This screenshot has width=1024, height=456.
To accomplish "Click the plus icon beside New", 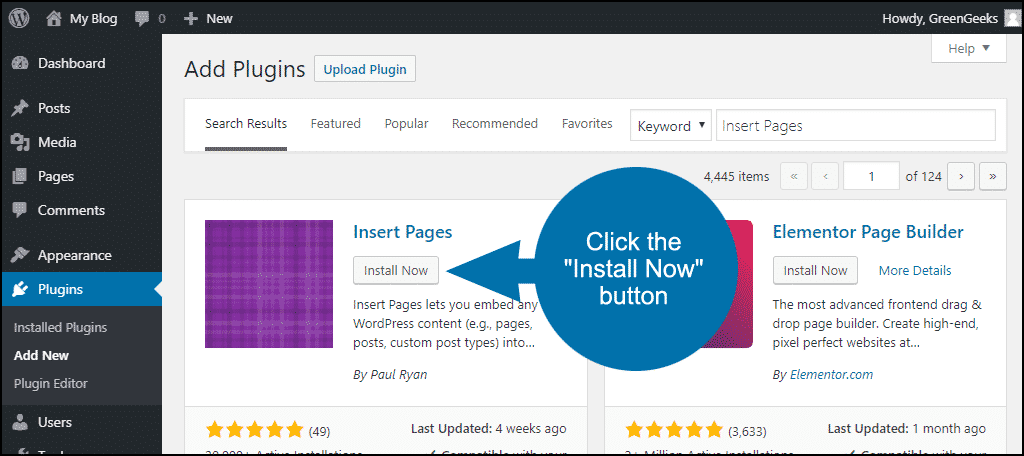I will [x=191, y=19].
